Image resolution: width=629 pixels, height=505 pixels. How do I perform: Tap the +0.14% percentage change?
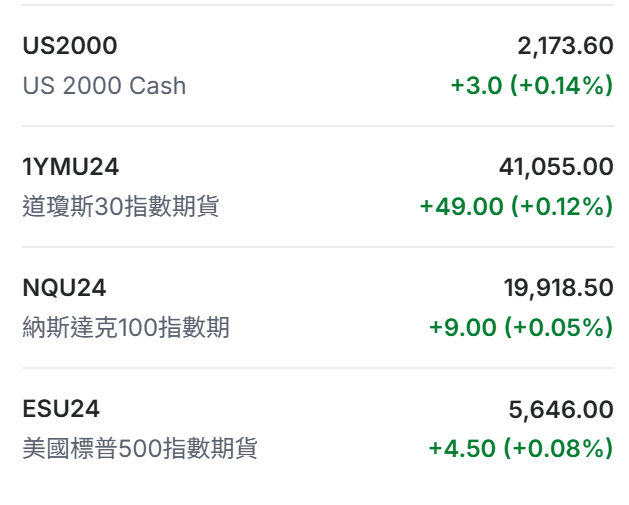pos(562,86)
